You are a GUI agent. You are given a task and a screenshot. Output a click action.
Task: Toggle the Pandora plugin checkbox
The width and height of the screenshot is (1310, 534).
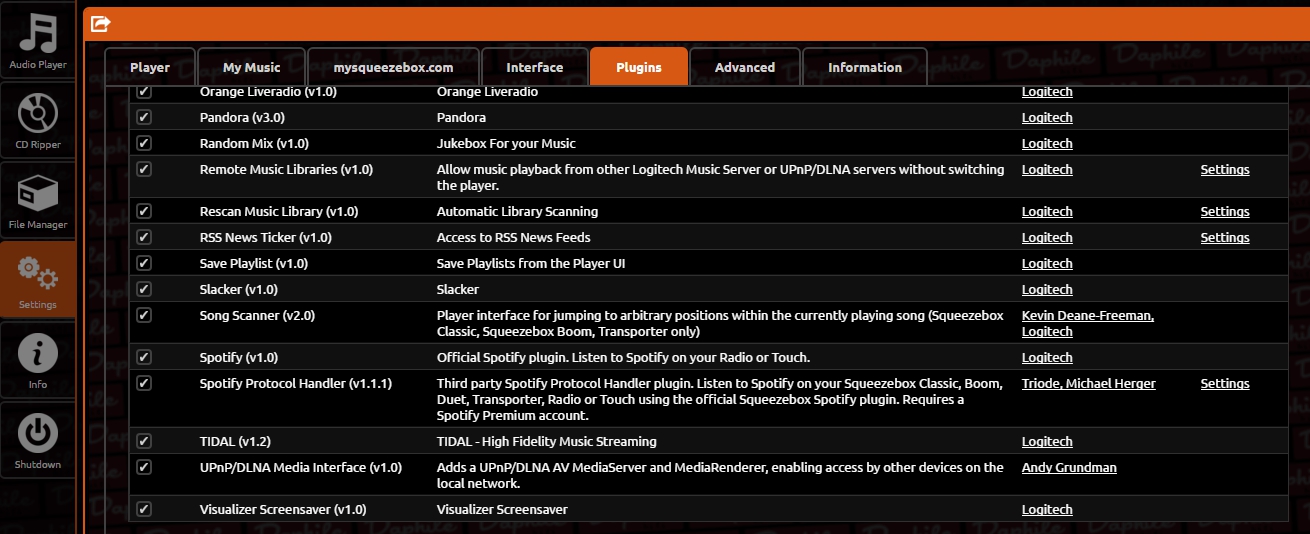click(x=144, y=117)
